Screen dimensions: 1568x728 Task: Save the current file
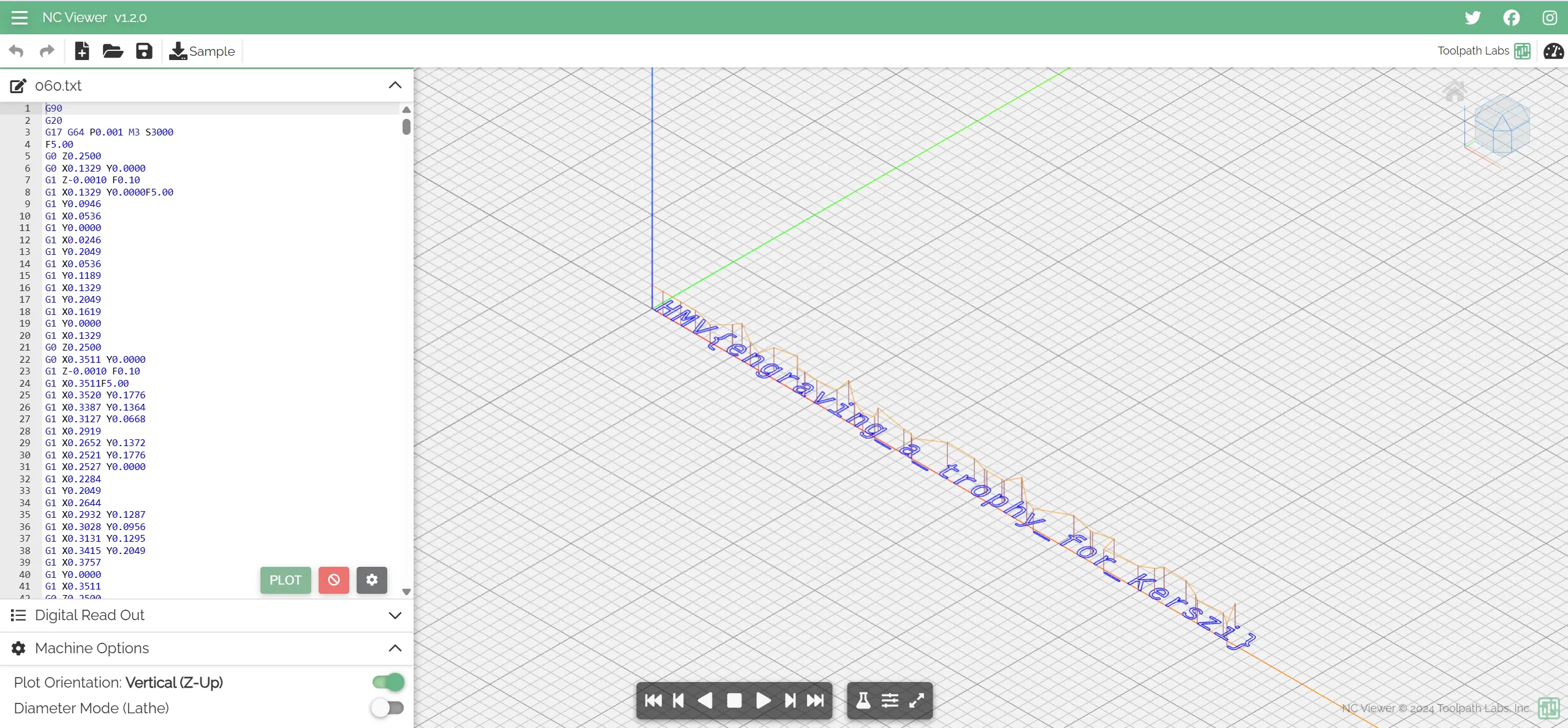pos(144,51)
